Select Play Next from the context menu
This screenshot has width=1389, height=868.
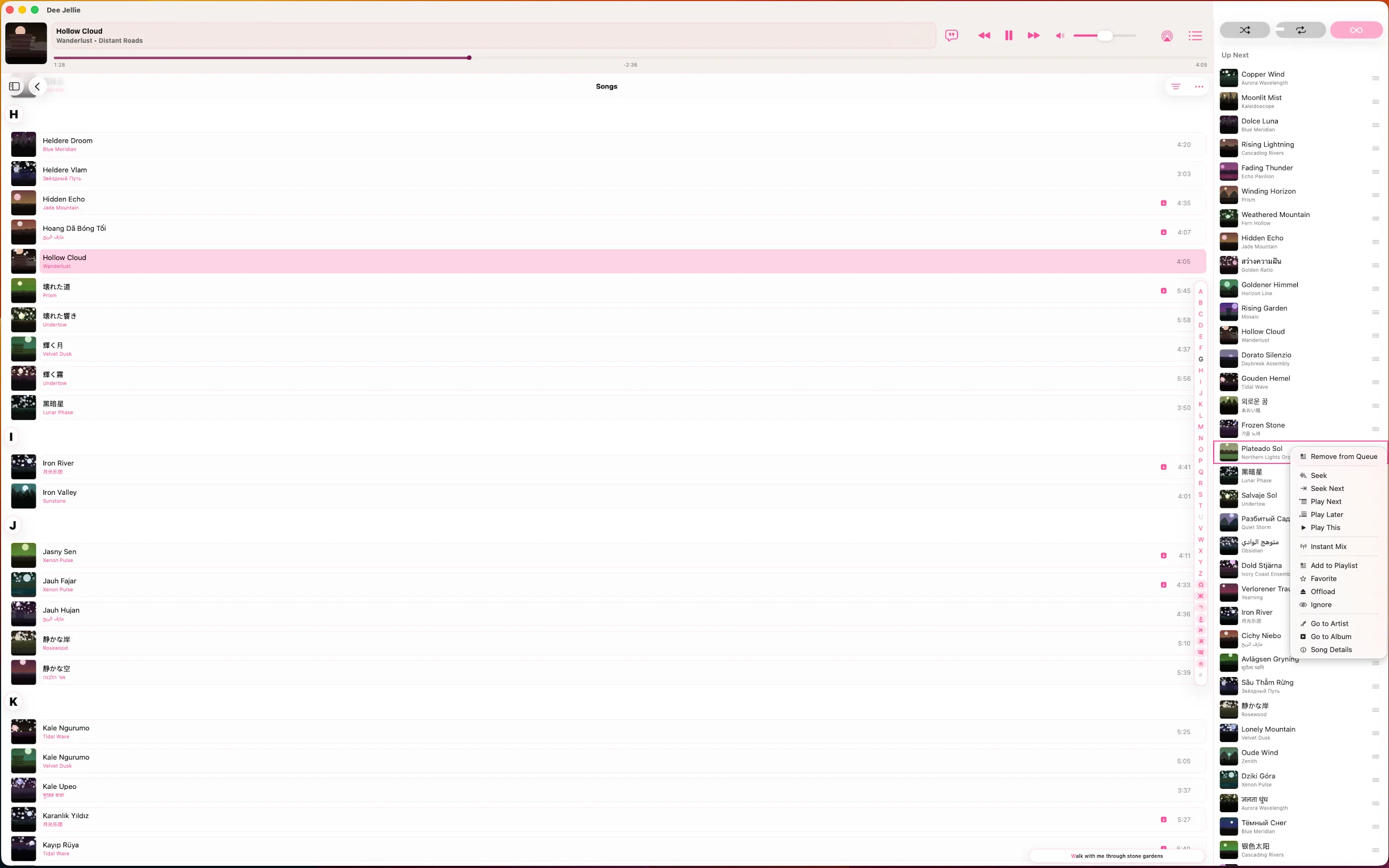pyautogui.click(x=1326, y=501)
